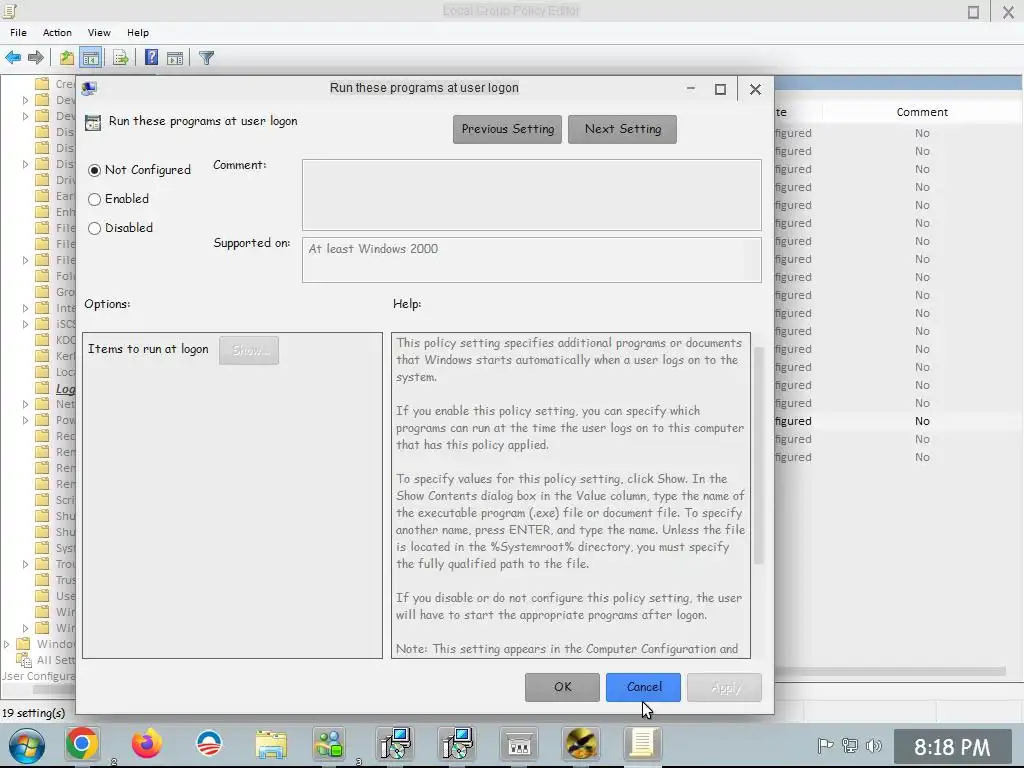
Task: Open the Help menu
Action: coord(138,33)
